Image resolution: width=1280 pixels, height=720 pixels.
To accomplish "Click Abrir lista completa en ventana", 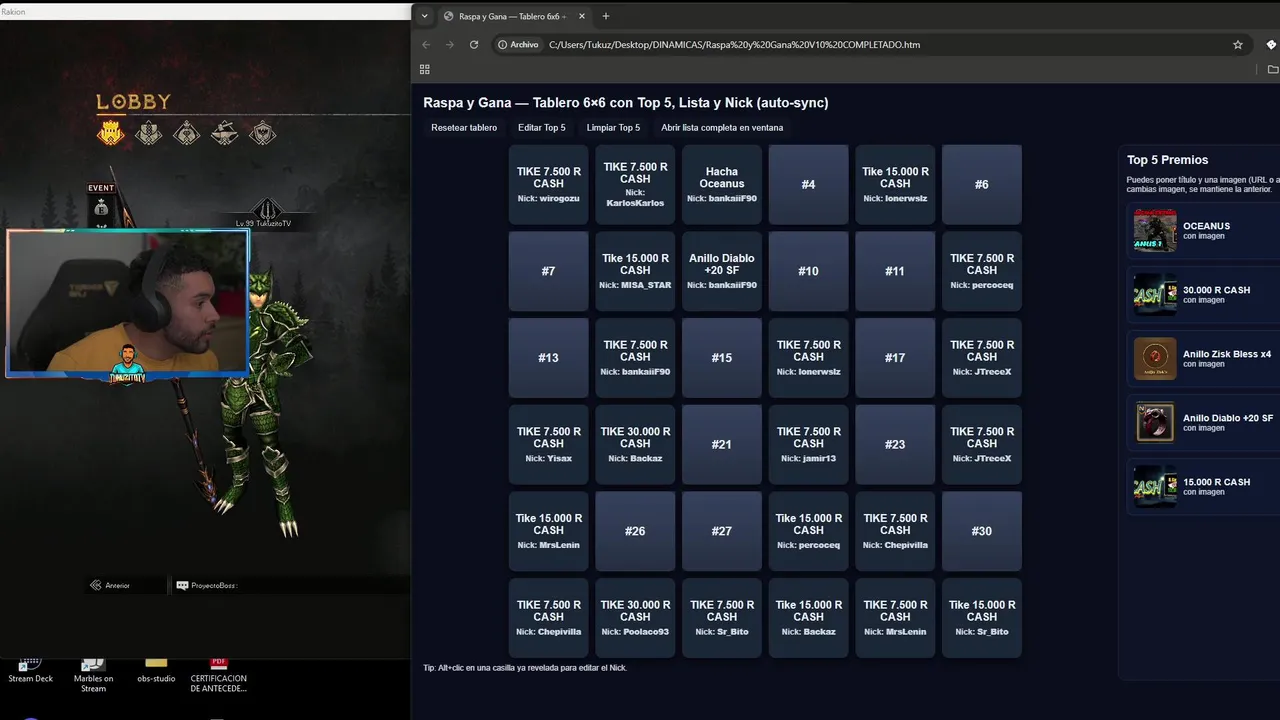I will click(x=722, y=128).
